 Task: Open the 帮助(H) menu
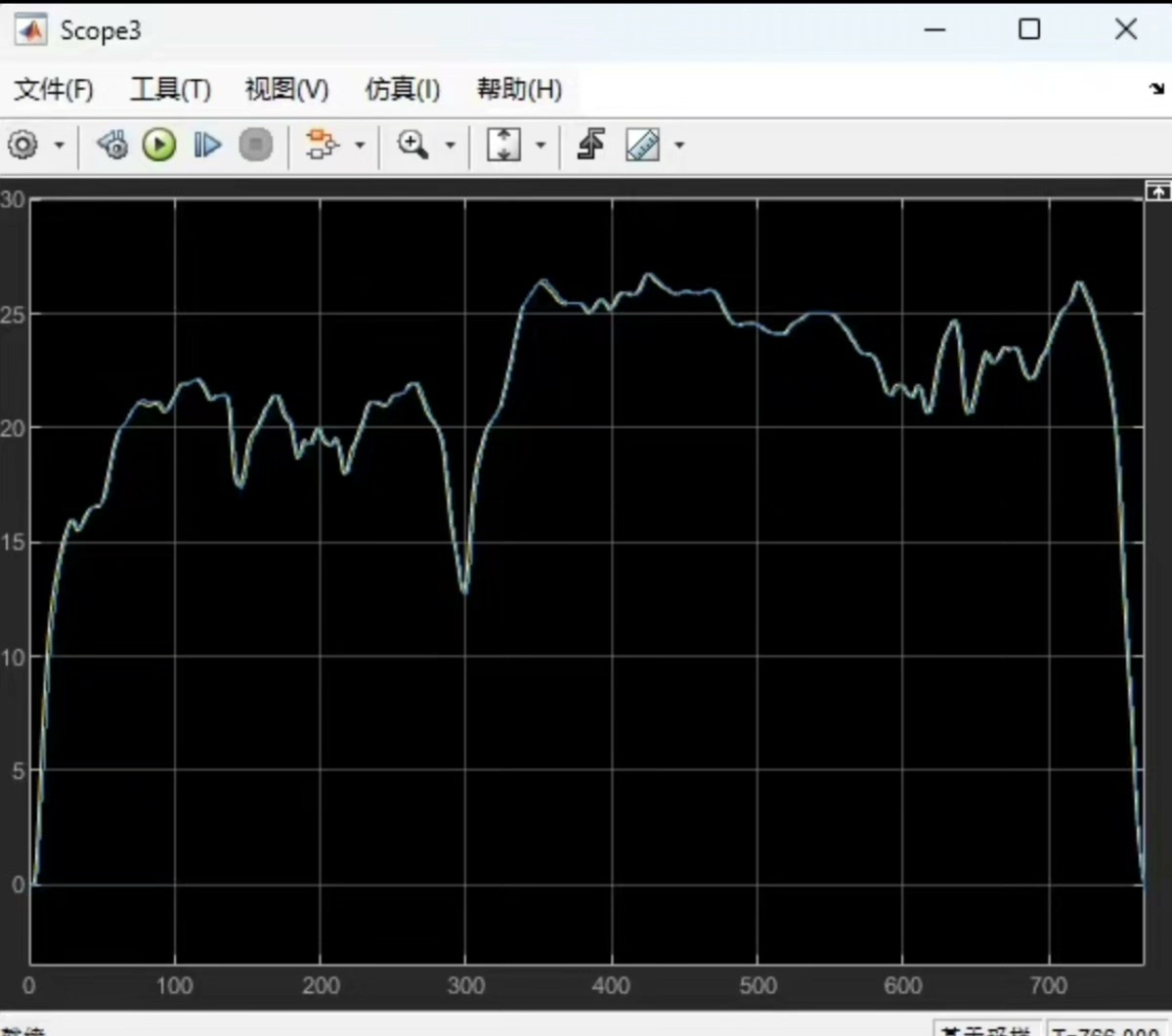(x=519, y=89)
